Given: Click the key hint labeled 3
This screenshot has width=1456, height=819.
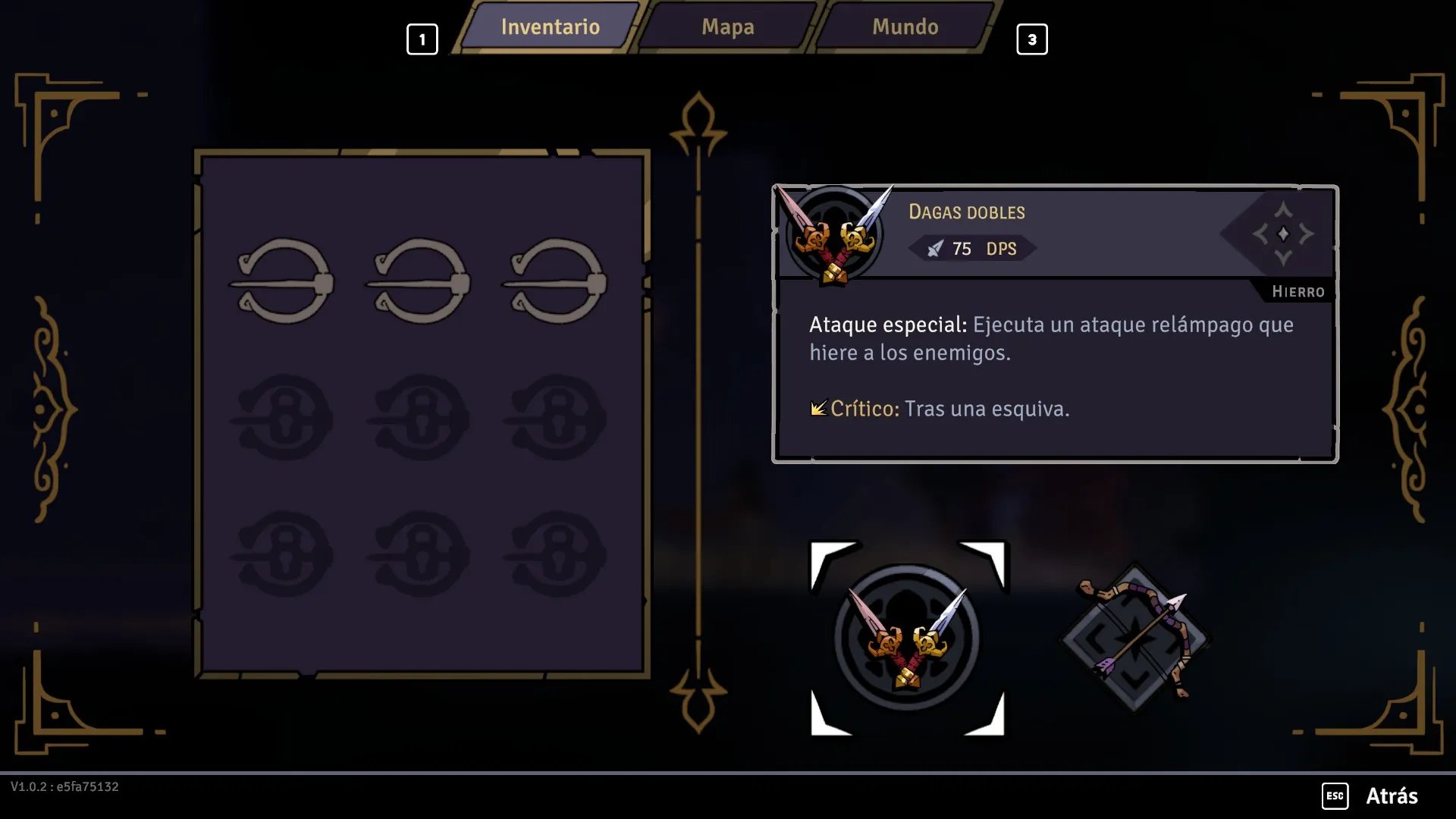Looking at the screenshot, I should (x=1032, y=39).
